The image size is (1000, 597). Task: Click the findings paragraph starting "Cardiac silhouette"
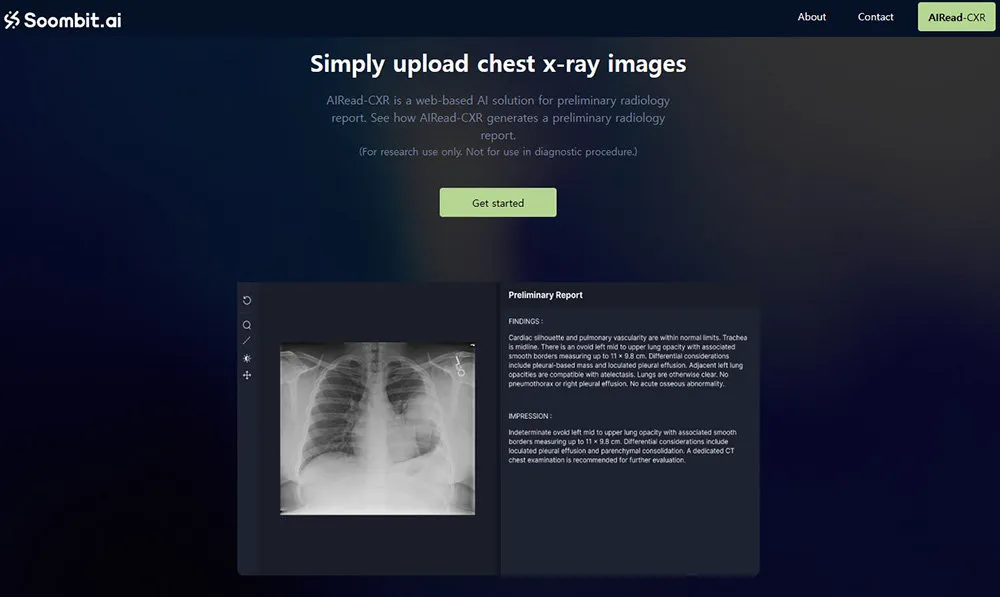628,361
